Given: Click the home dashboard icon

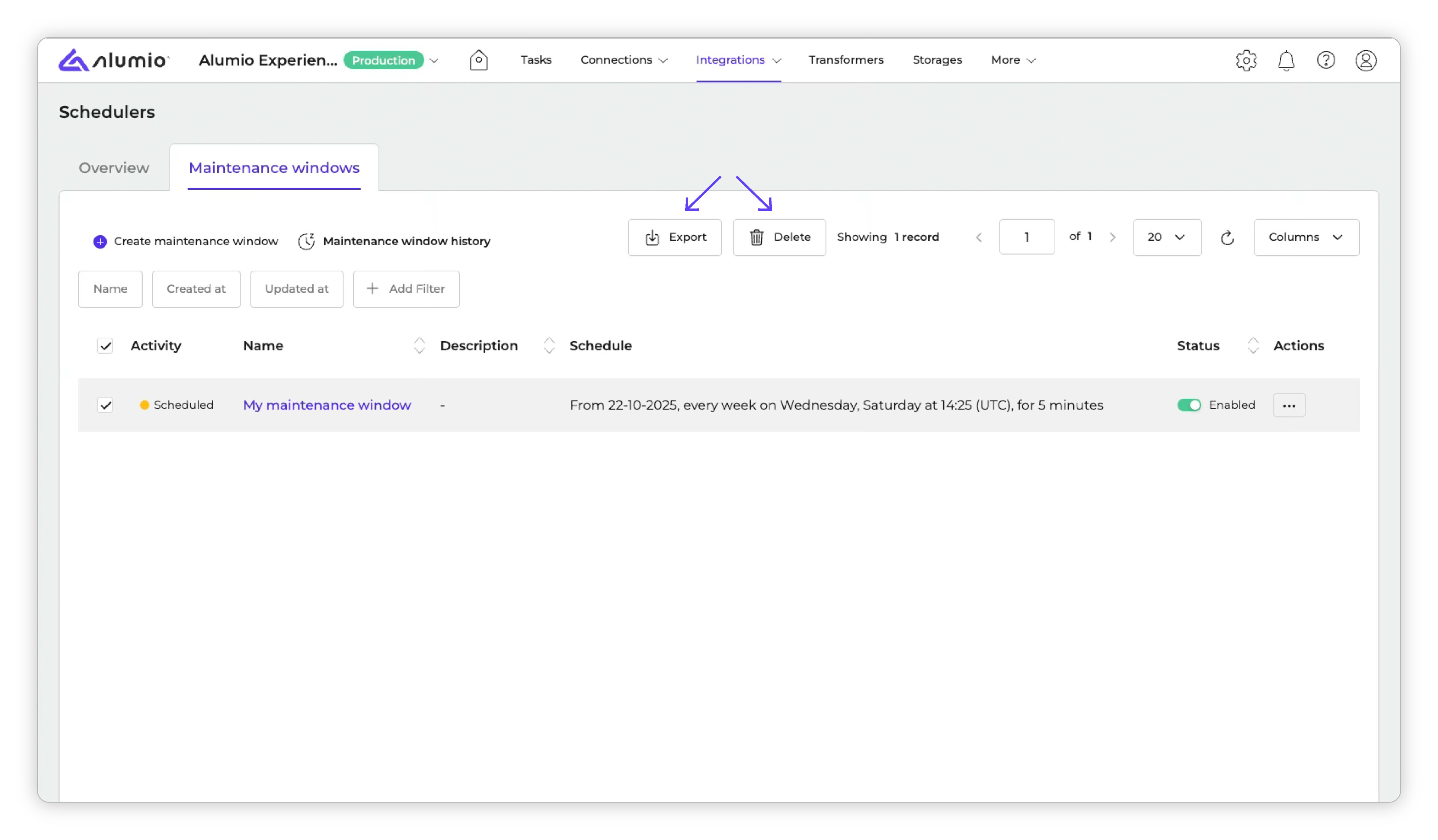Looking at the screenshot, I should coord(478,60).
